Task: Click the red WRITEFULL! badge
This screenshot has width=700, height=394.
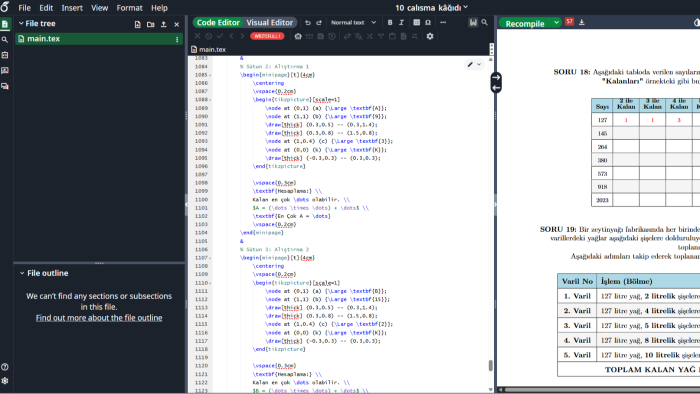Action: click(267, 36)
